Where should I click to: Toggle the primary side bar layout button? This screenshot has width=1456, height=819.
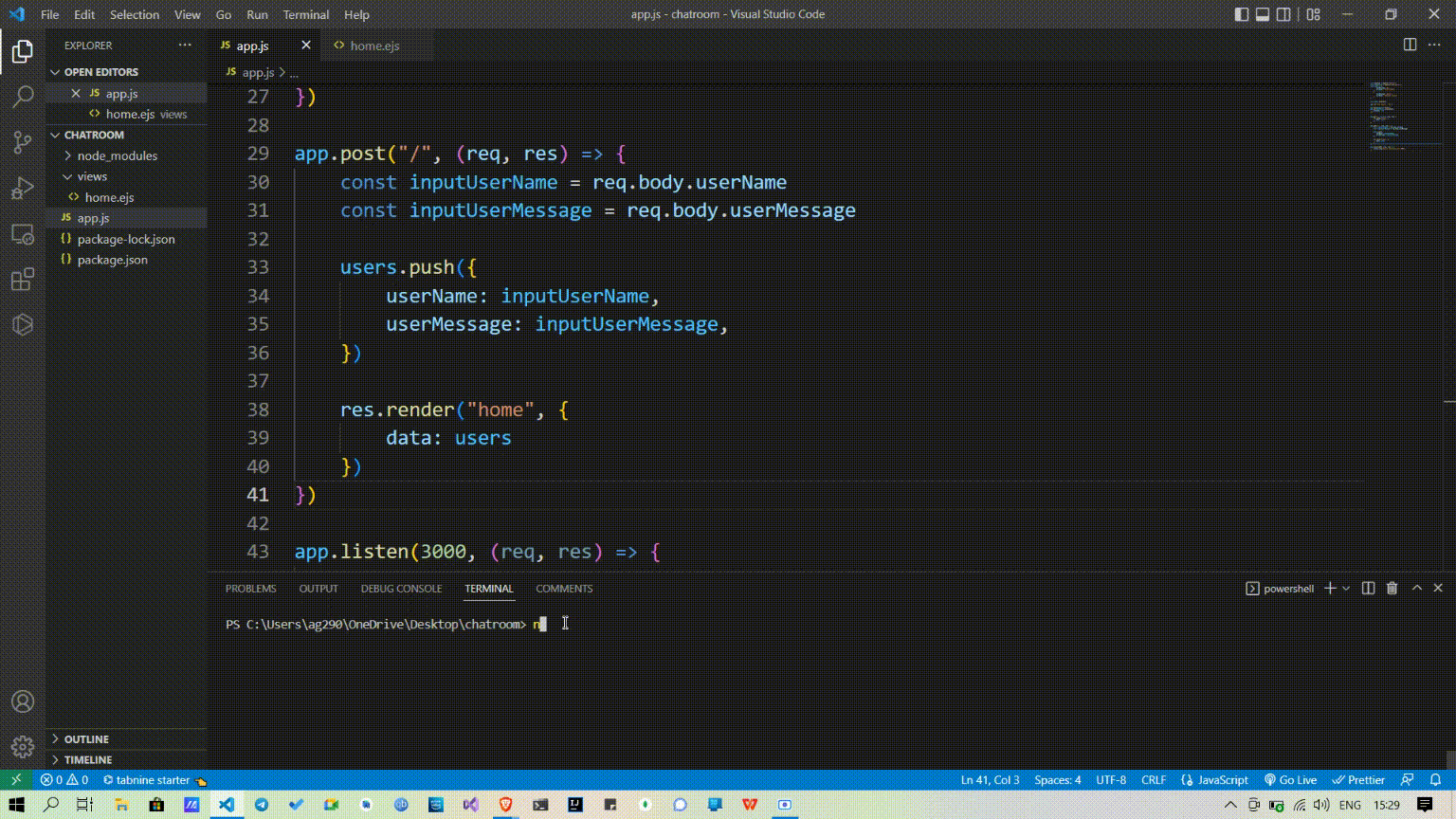click(x=1242, y=14)
